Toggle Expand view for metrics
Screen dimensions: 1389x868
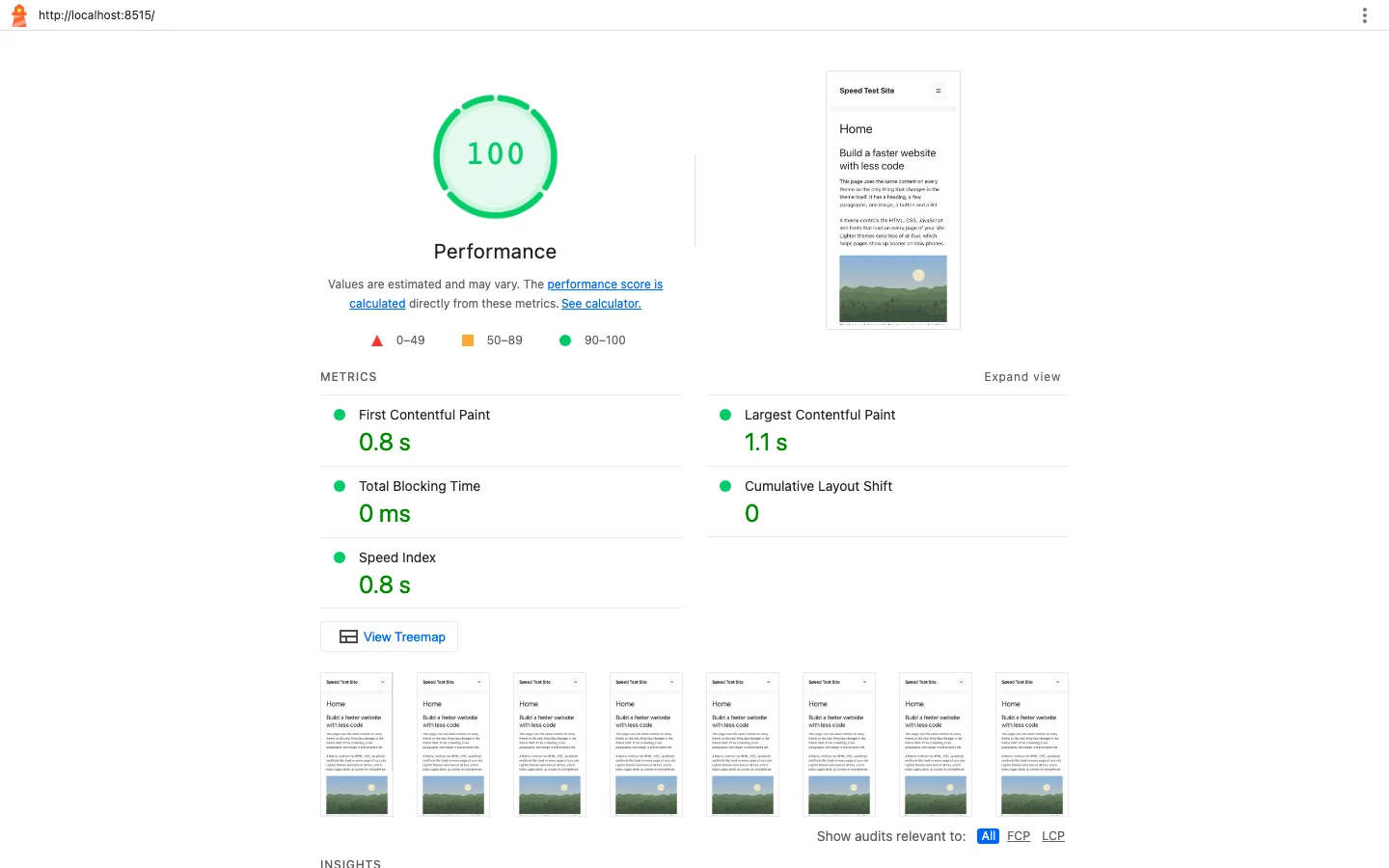click(x=1022, y=377)
